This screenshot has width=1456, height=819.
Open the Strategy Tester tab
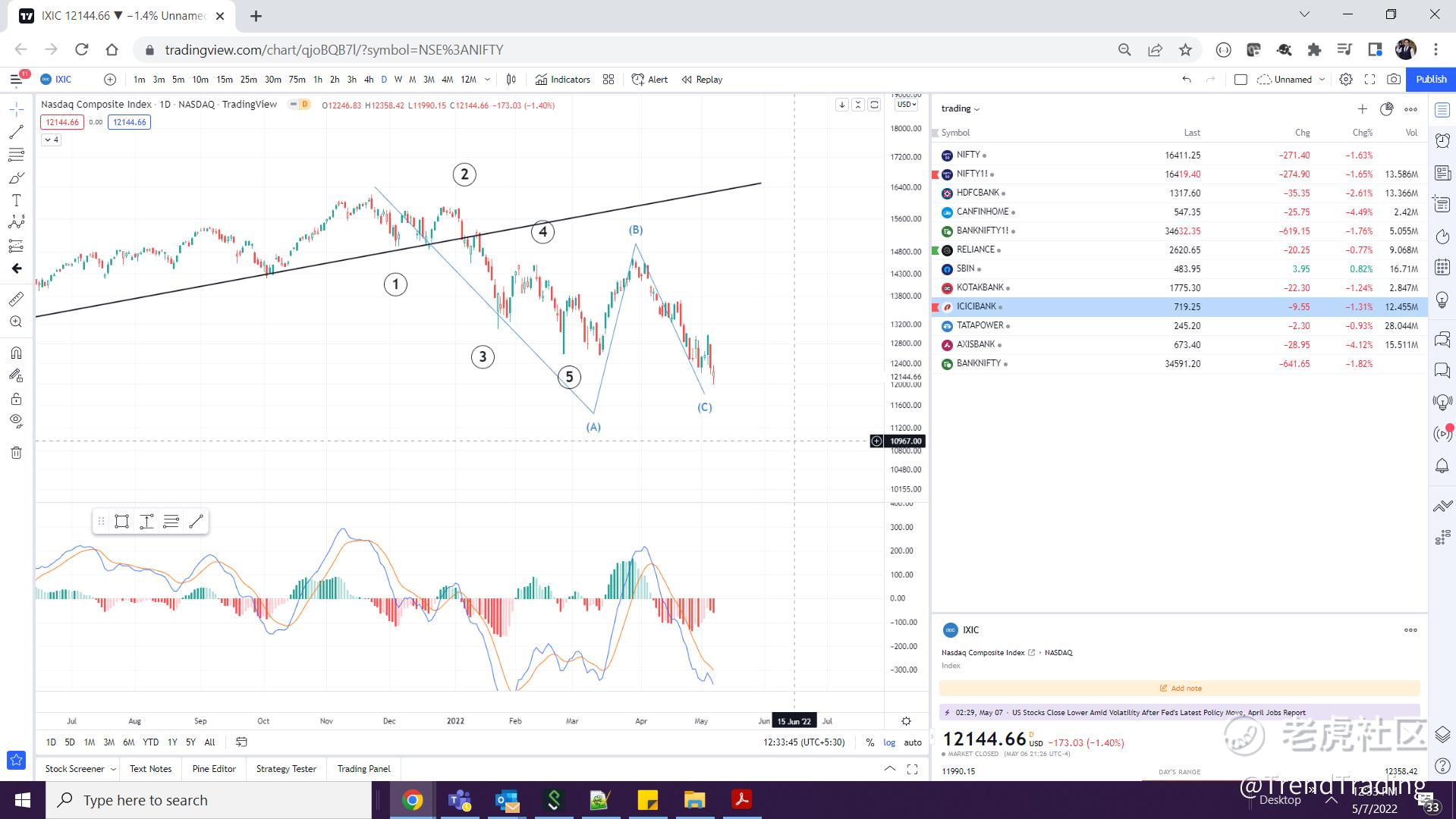(x=286, y=769)
